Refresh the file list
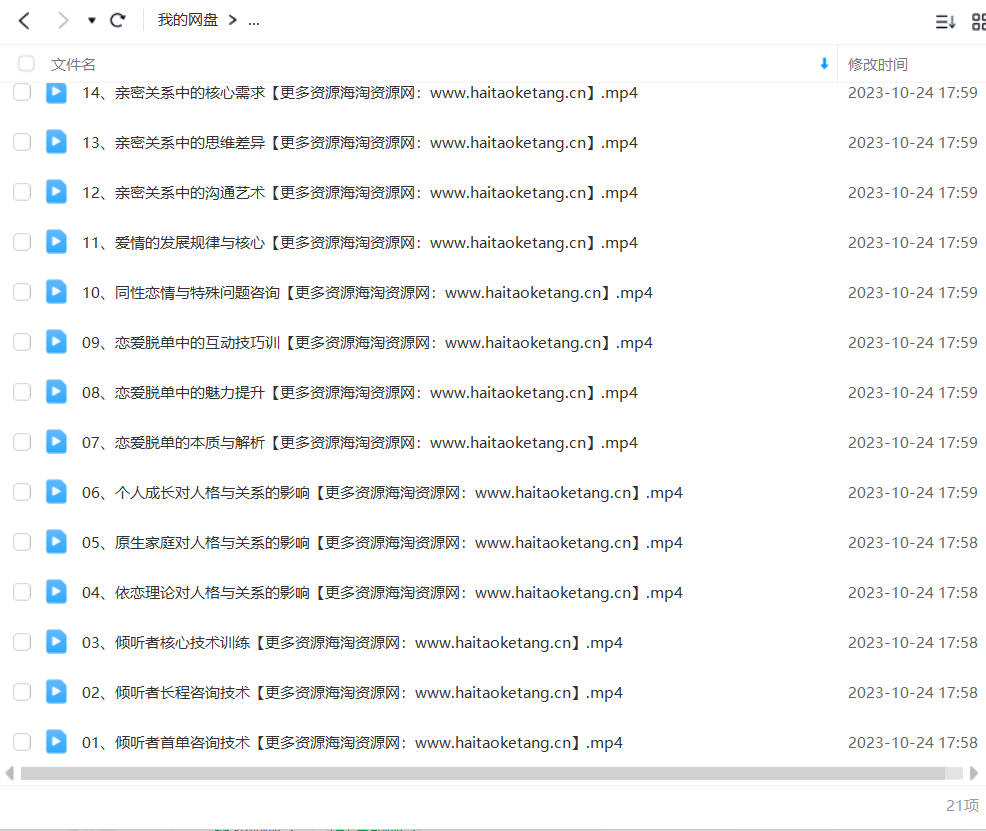The height and width of the screenshot is (831, 986). [x=118, y=21]
